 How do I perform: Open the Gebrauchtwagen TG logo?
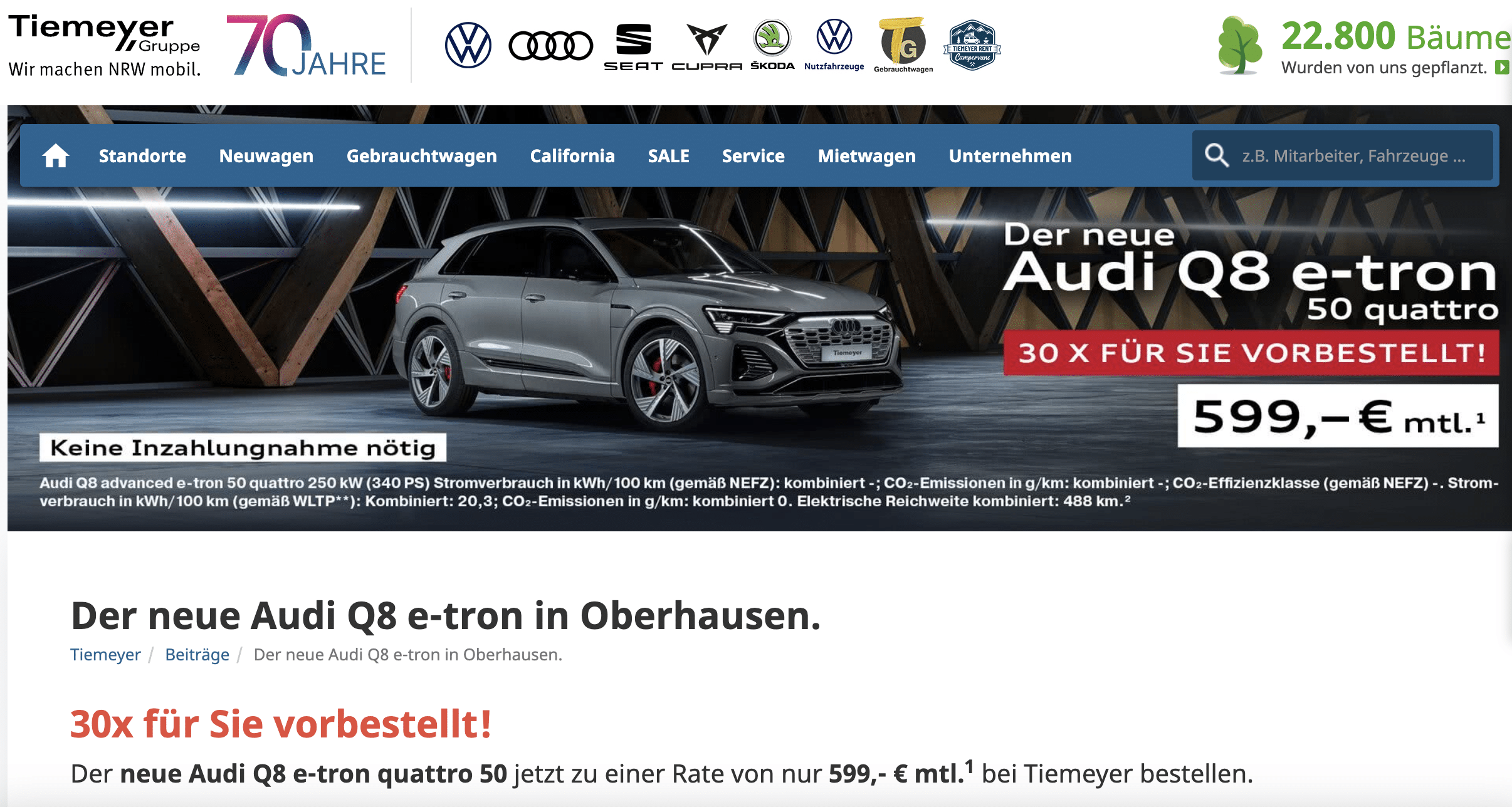[x=903, y=45]
